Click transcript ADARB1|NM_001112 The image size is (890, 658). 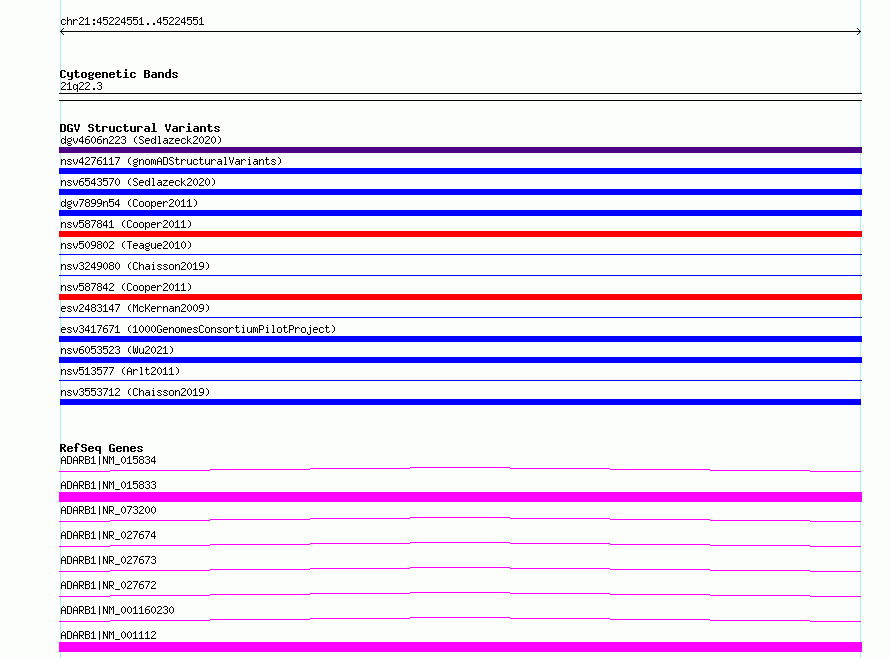108,635
